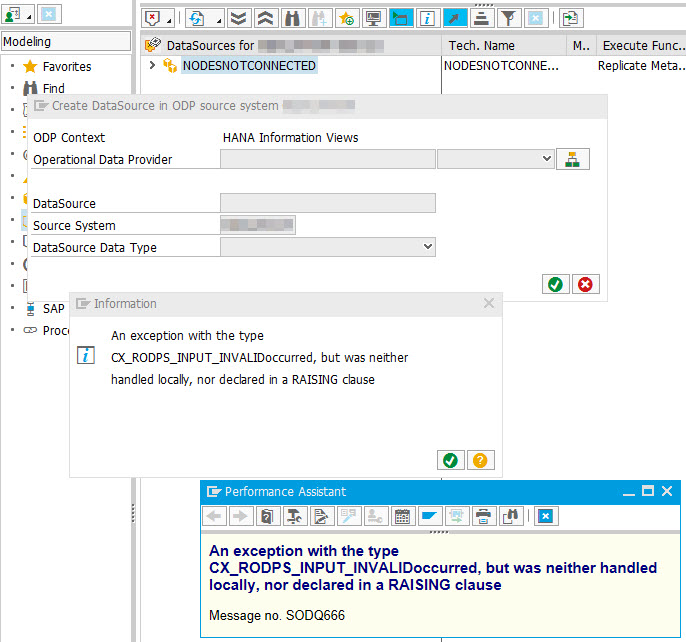Viewport: 686px width, 642px height.
Task: Click the orange question mark Help button
Action: 480,460
